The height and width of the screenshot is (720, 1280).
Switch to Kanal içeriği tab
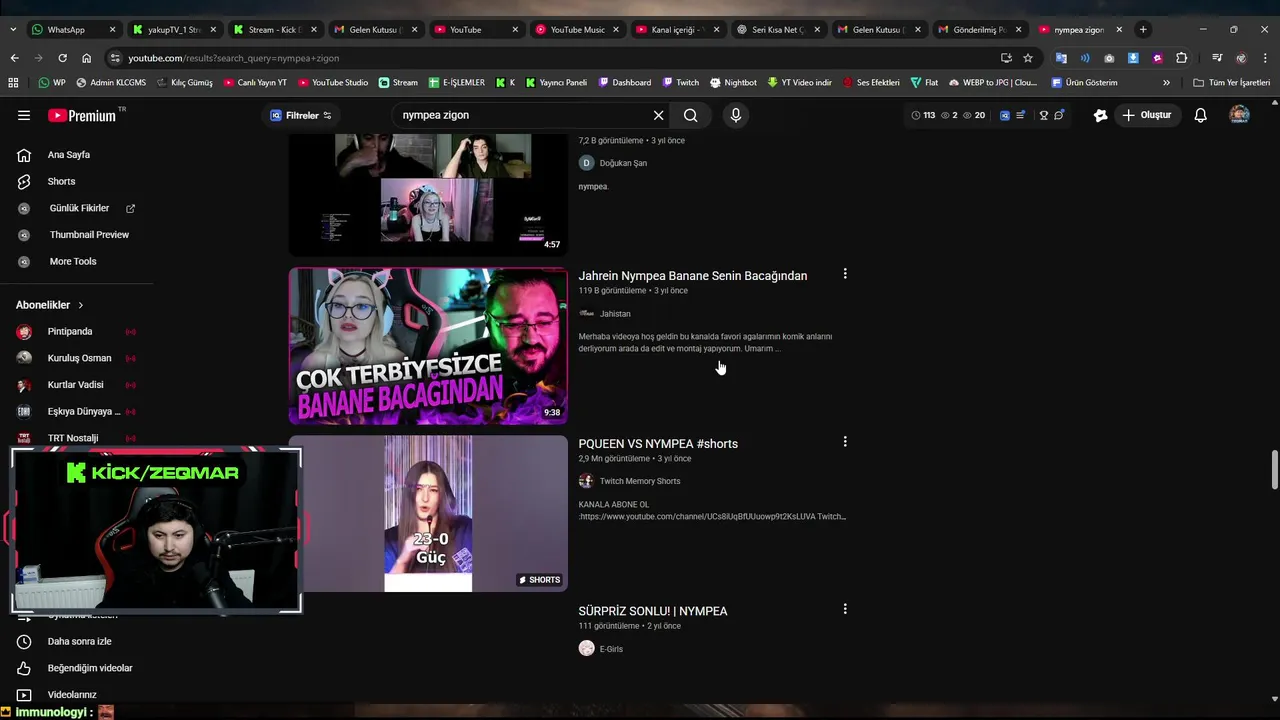click(x=676, y=30)
